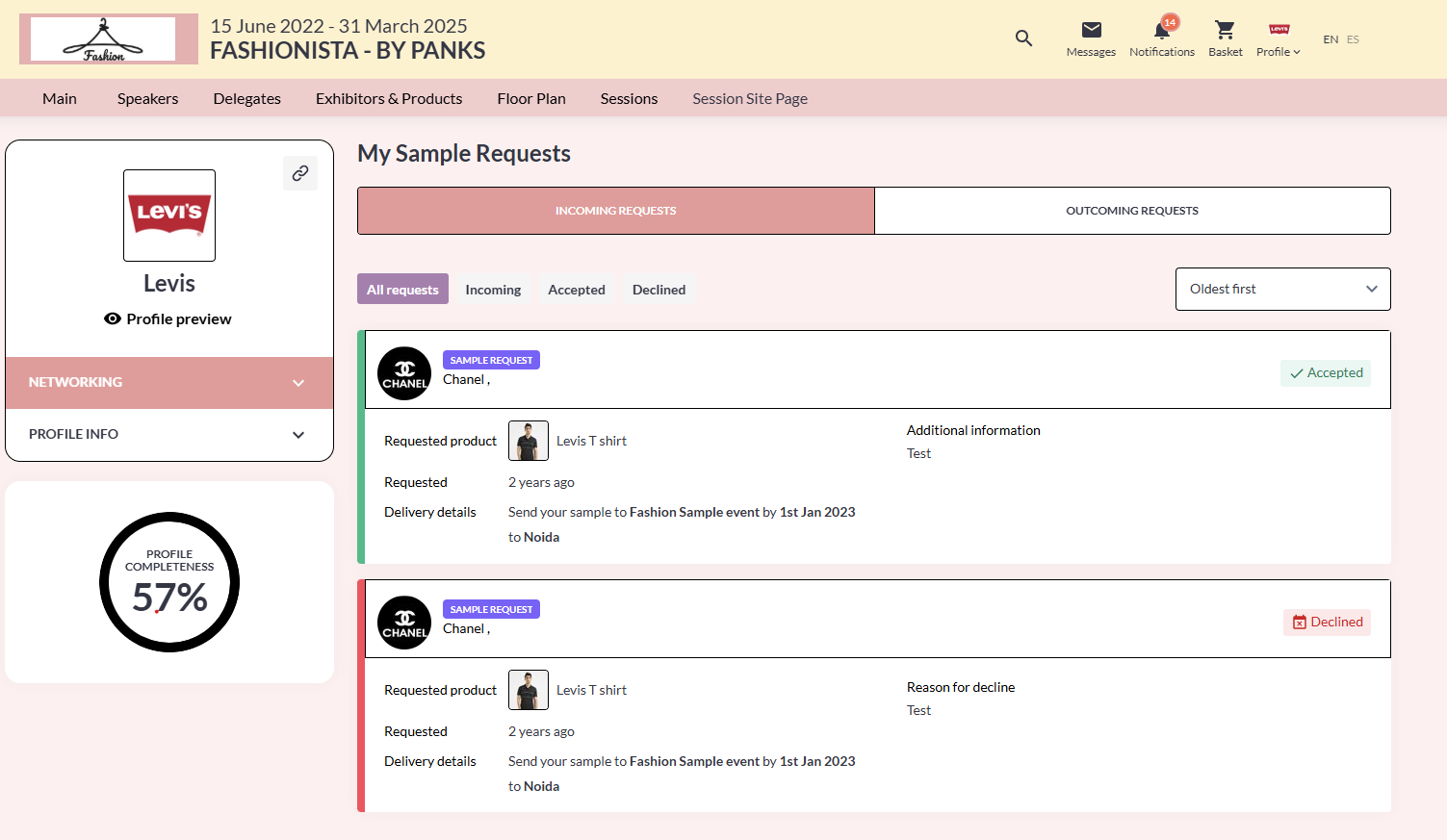Click the Profile preview link
Viewport: 1447px width, 840px height.
click(168, 319)
